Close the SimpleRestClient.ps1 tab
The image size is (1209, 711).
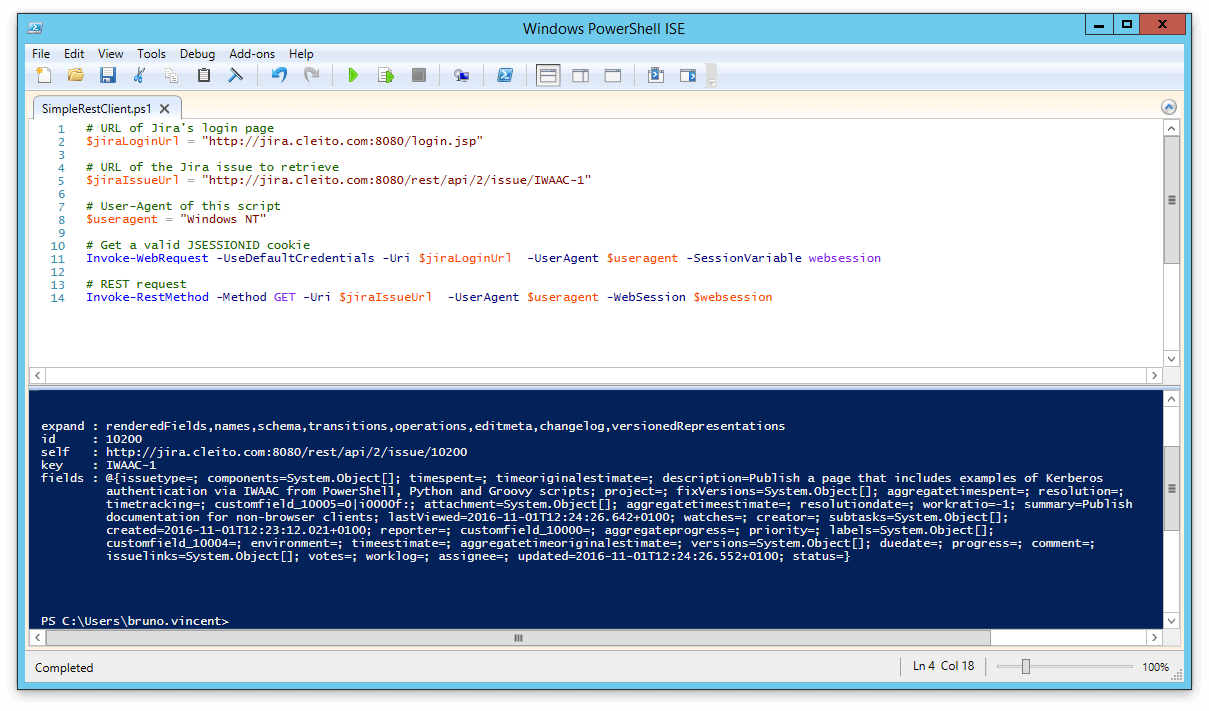pos(165,109)
